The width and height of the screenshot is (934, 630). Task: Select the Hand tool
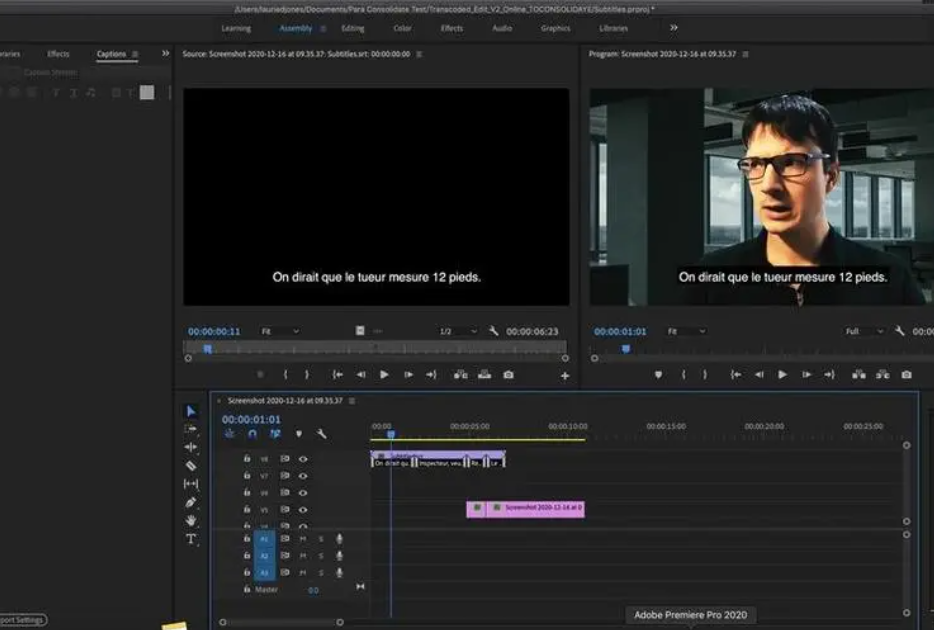pyautogui.click(x=191, y=521)
